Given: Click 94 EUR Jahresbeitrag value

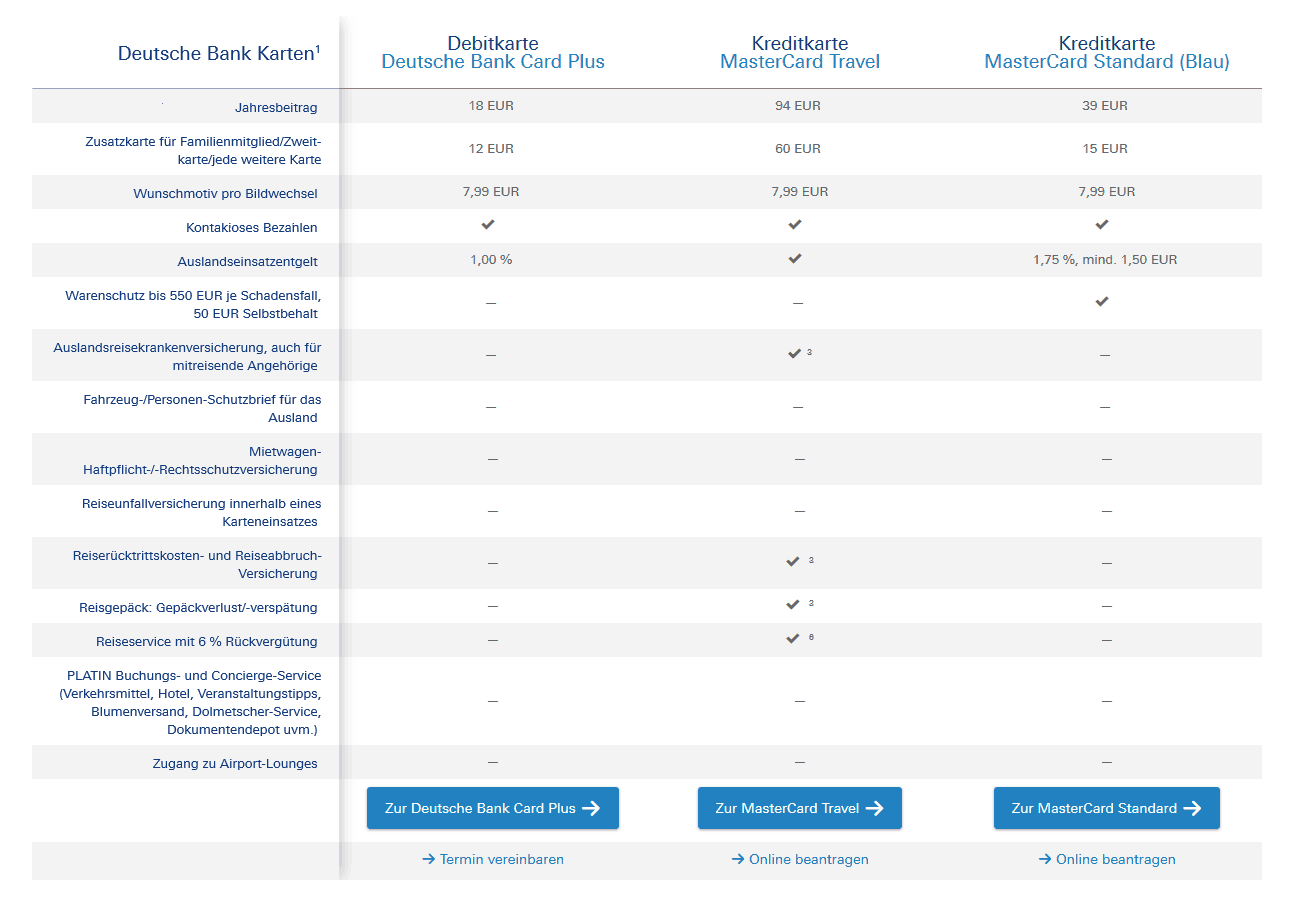Looking at the screenshot, I should (798, 105).
